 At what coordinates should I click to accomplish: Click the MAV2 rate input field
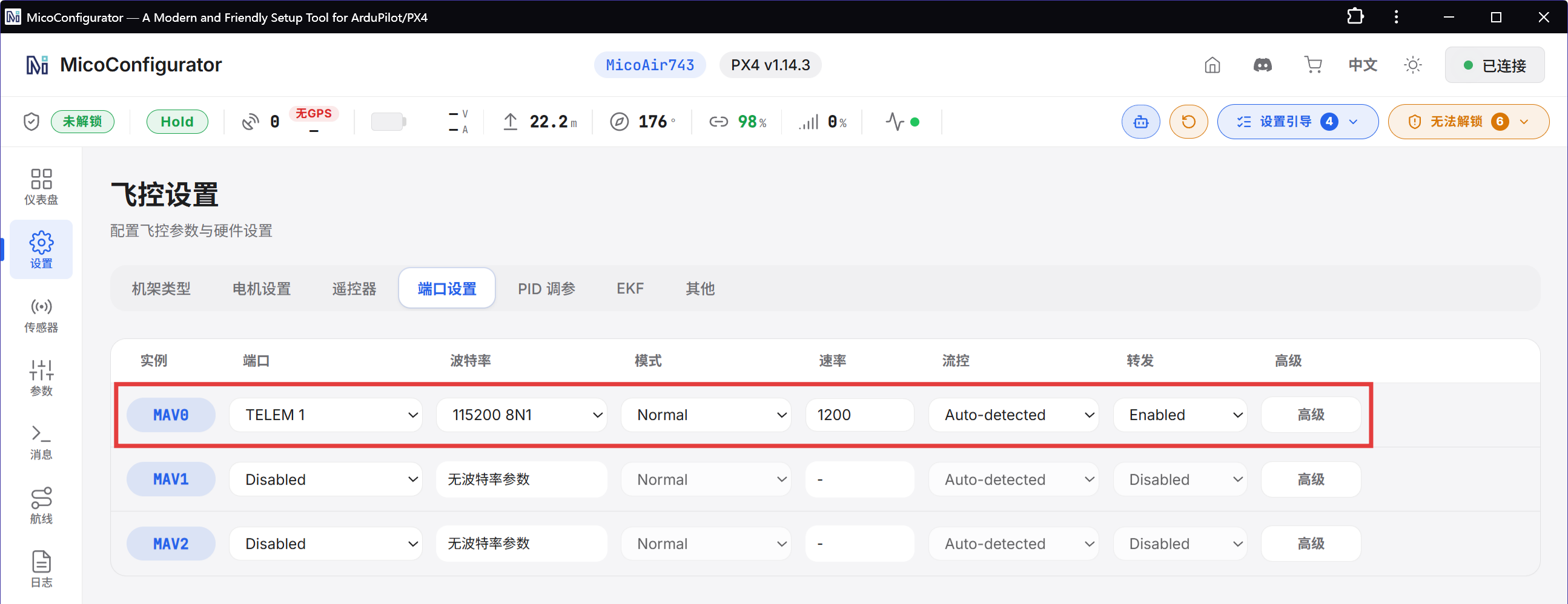[859, 544]
